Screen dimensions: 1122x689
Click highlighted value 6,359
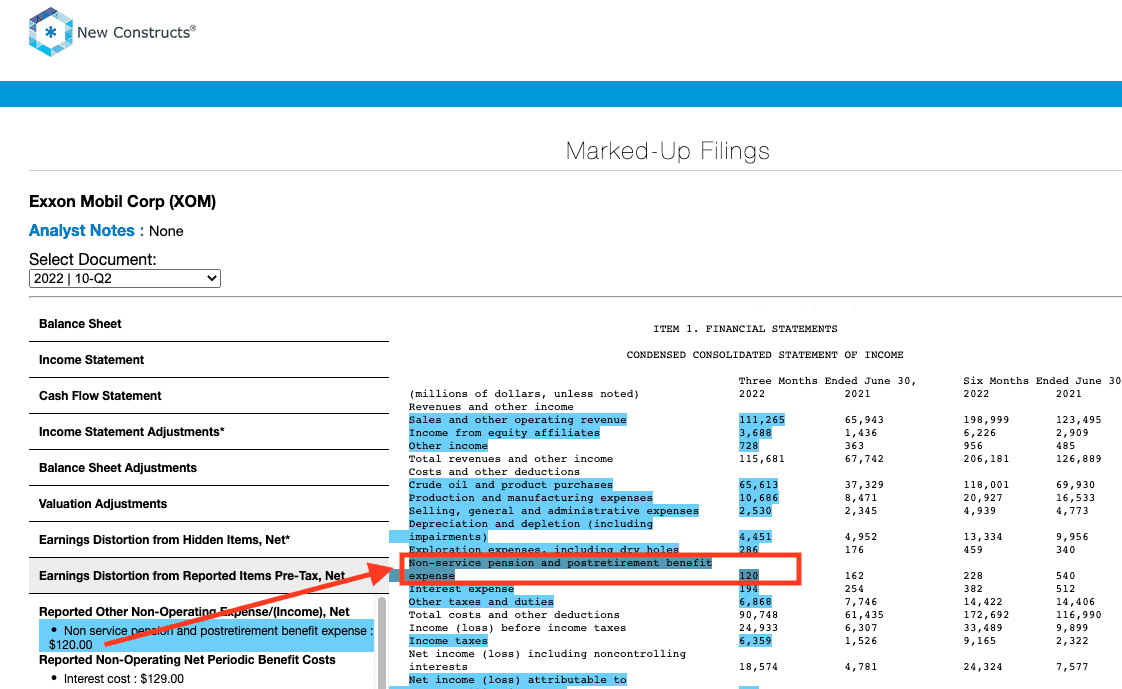click(x=755, y=641)
